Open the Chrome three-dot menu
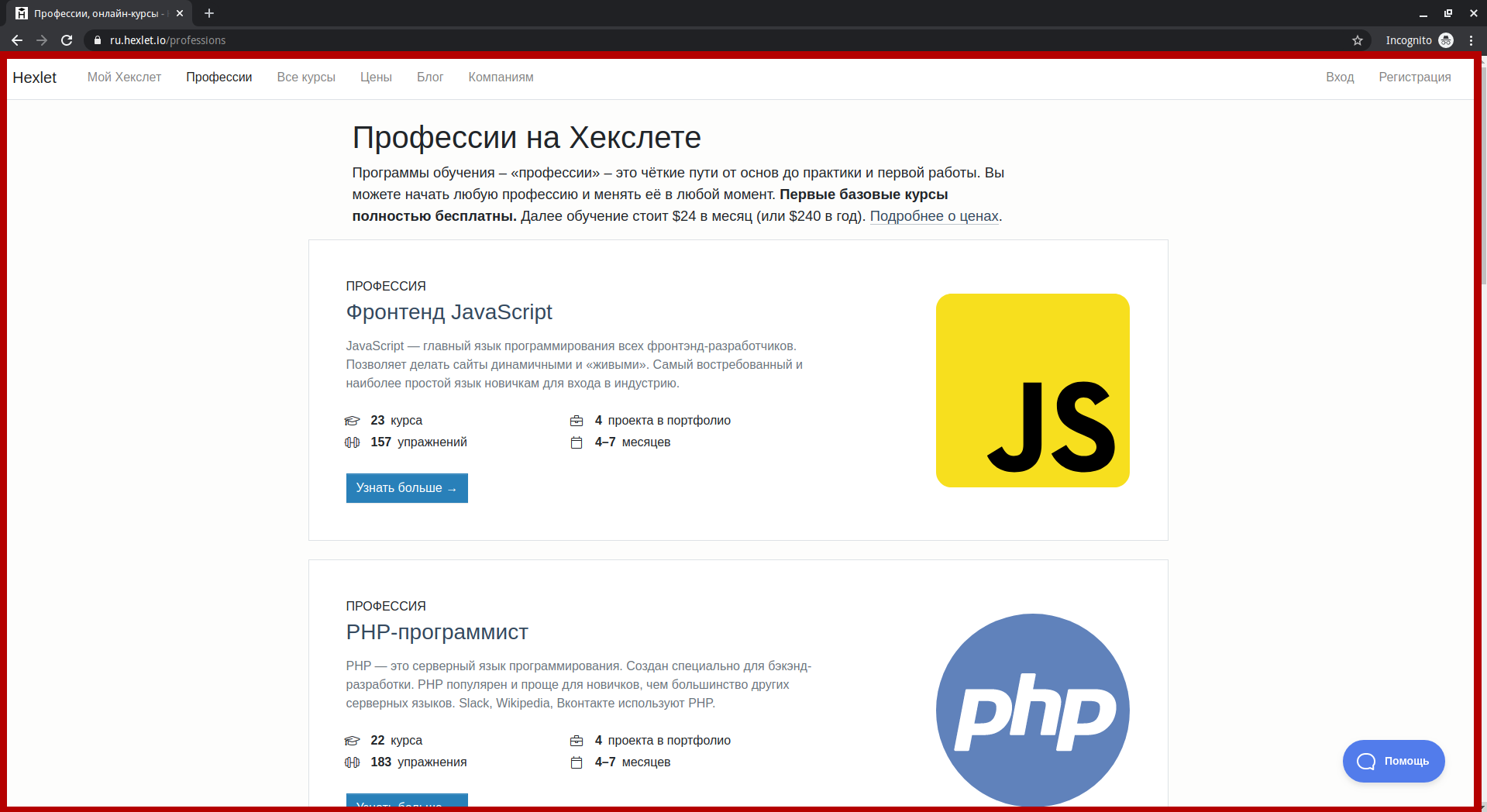Viewport: 1487px width, 812px height. 1471,40
